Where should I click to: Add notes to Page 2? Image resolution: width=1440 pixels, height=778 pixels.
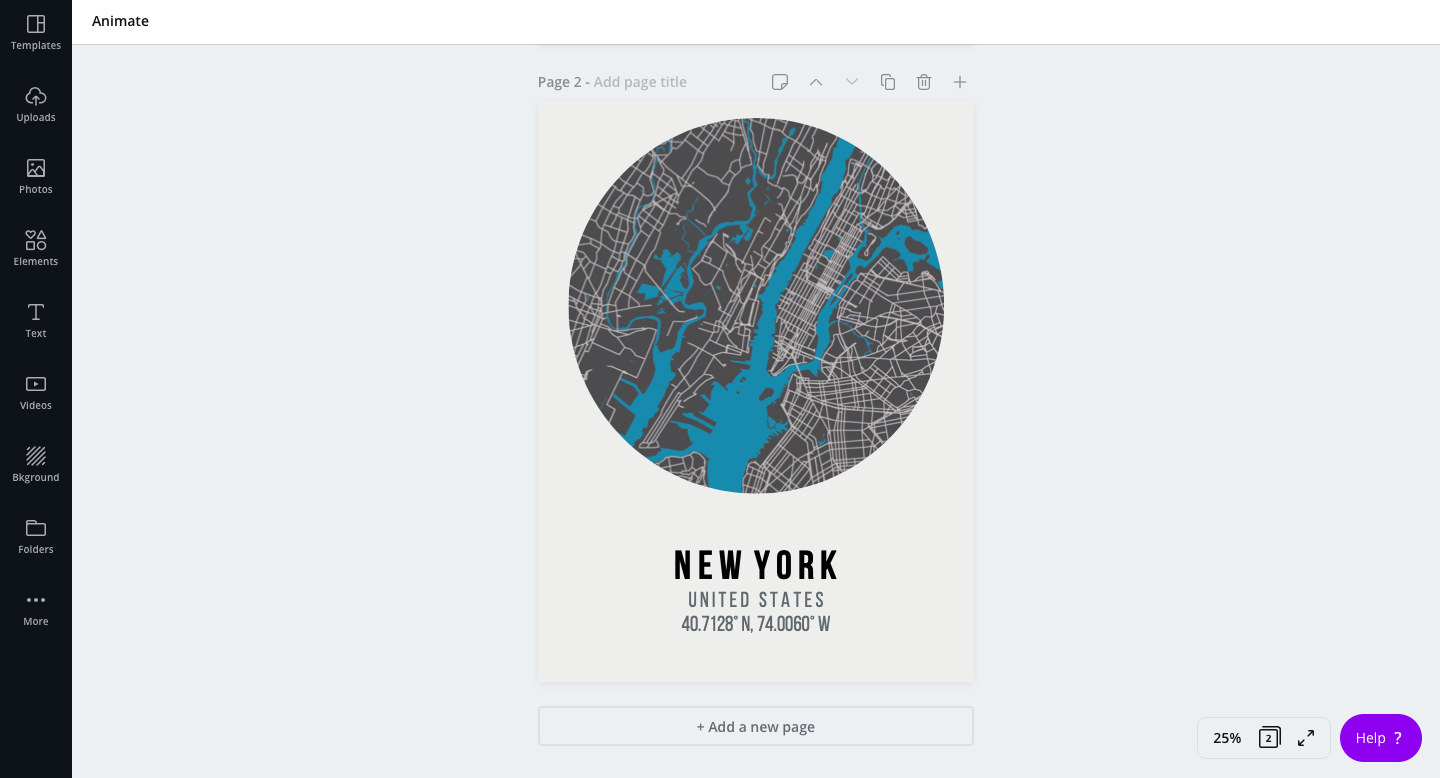[x=780, y=82]
